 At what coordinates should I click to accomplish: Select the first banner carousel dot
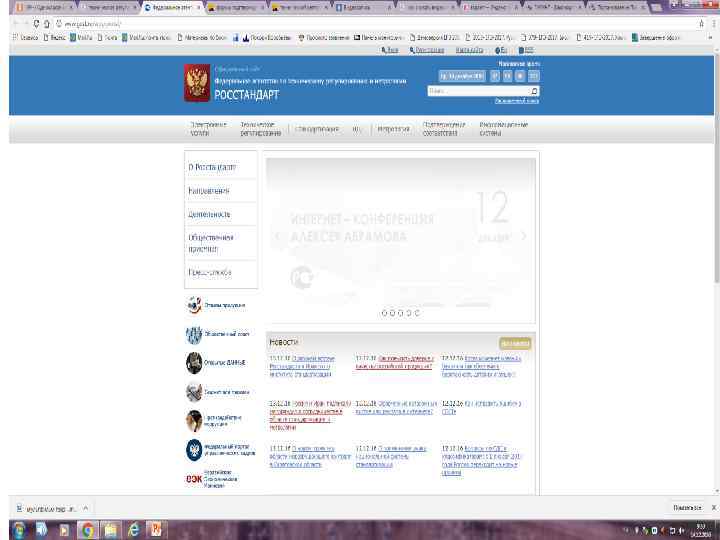coord(384,313)
